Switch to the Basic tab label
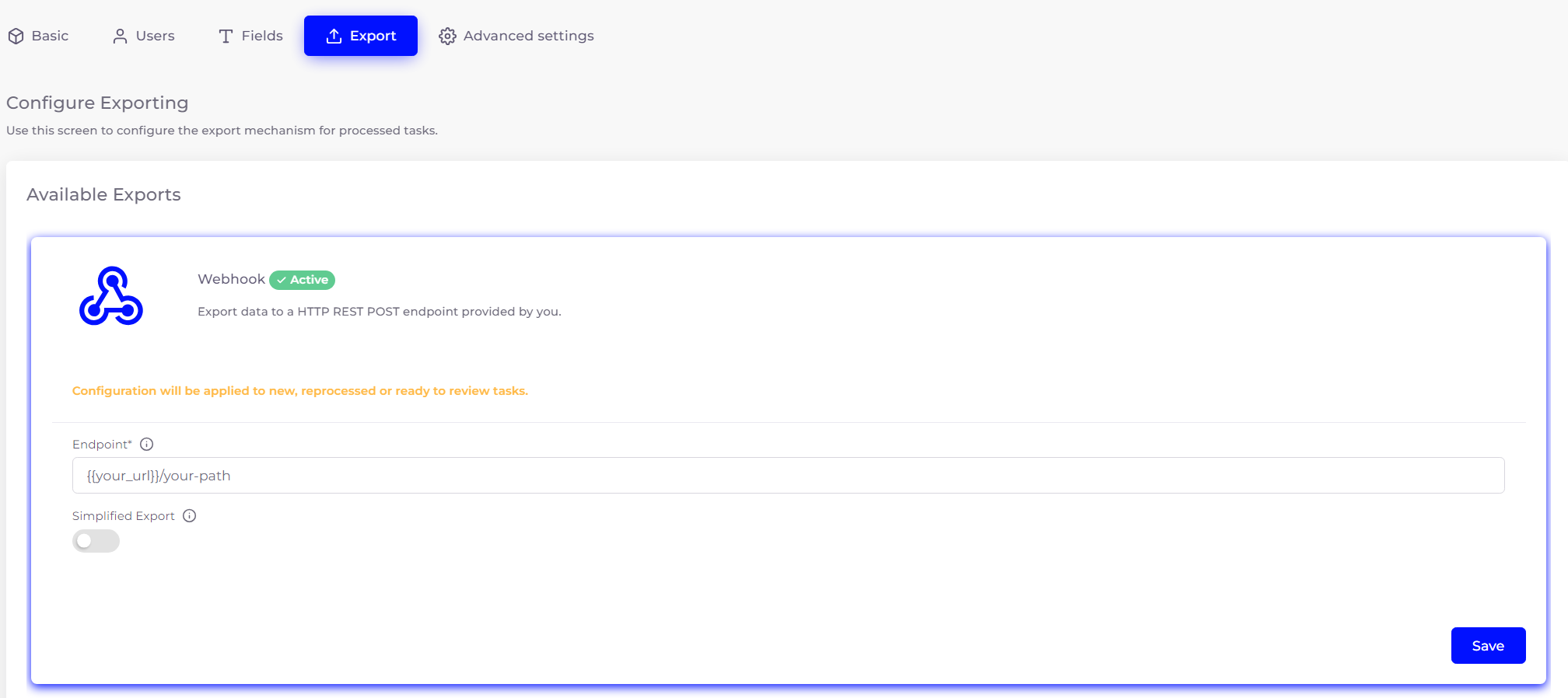This screenshot has height=698, width=1568. (x=50, y=37)
